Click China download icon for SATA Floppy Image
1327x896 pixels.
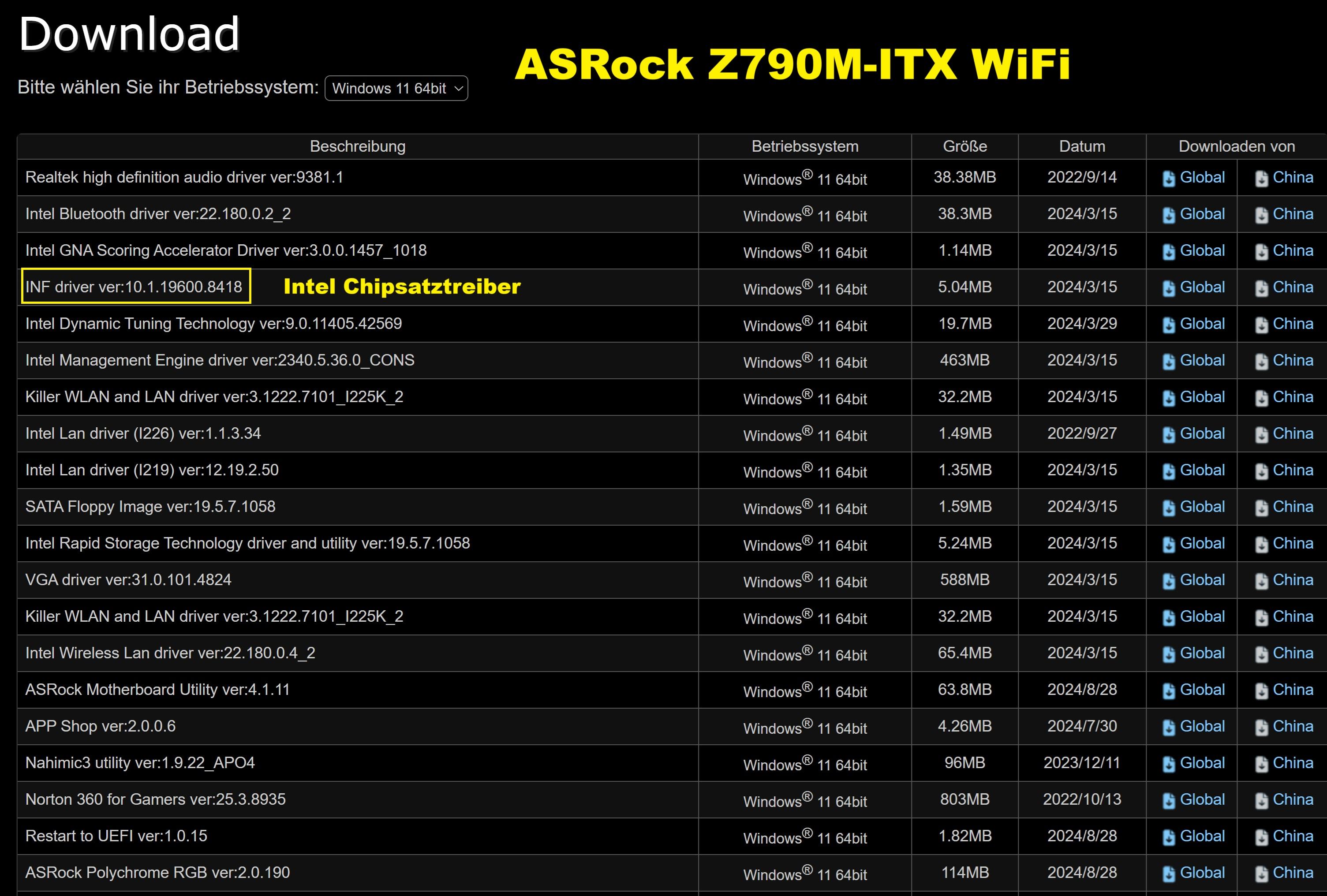coord(1261,508)
